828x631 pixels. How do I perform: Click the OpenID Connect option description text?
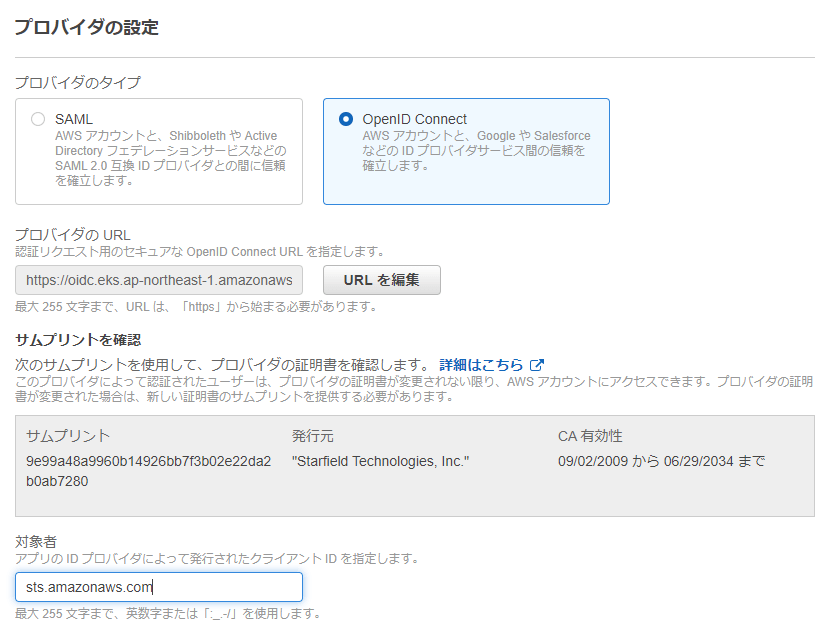(476, 150)
